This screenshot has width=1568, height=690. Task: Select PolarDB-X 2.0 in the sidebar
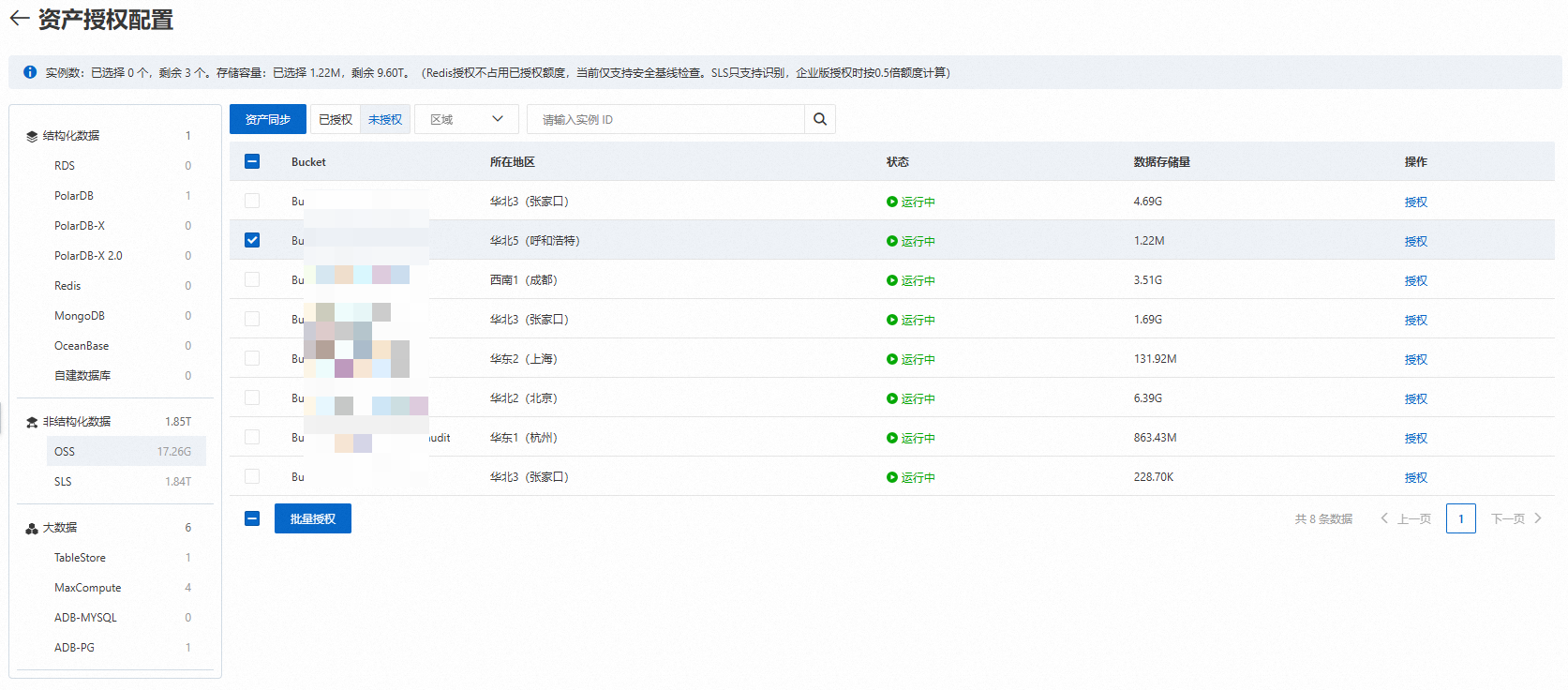127,256
